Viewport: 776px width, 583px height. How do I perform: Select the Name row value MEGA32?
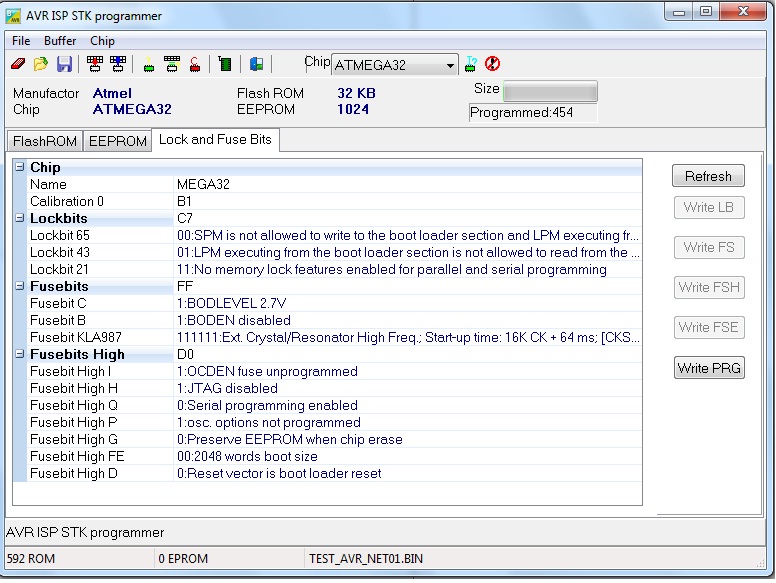[203, 185]
